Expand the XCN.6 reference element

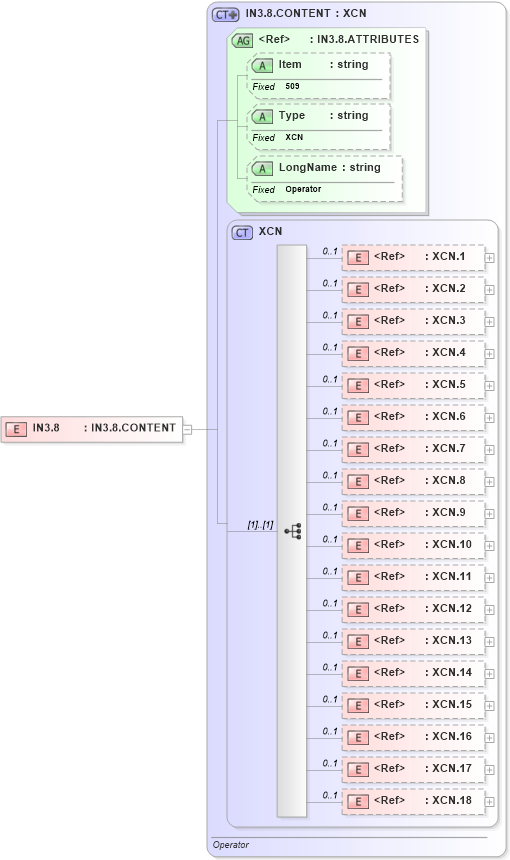[x=490, y=418]
